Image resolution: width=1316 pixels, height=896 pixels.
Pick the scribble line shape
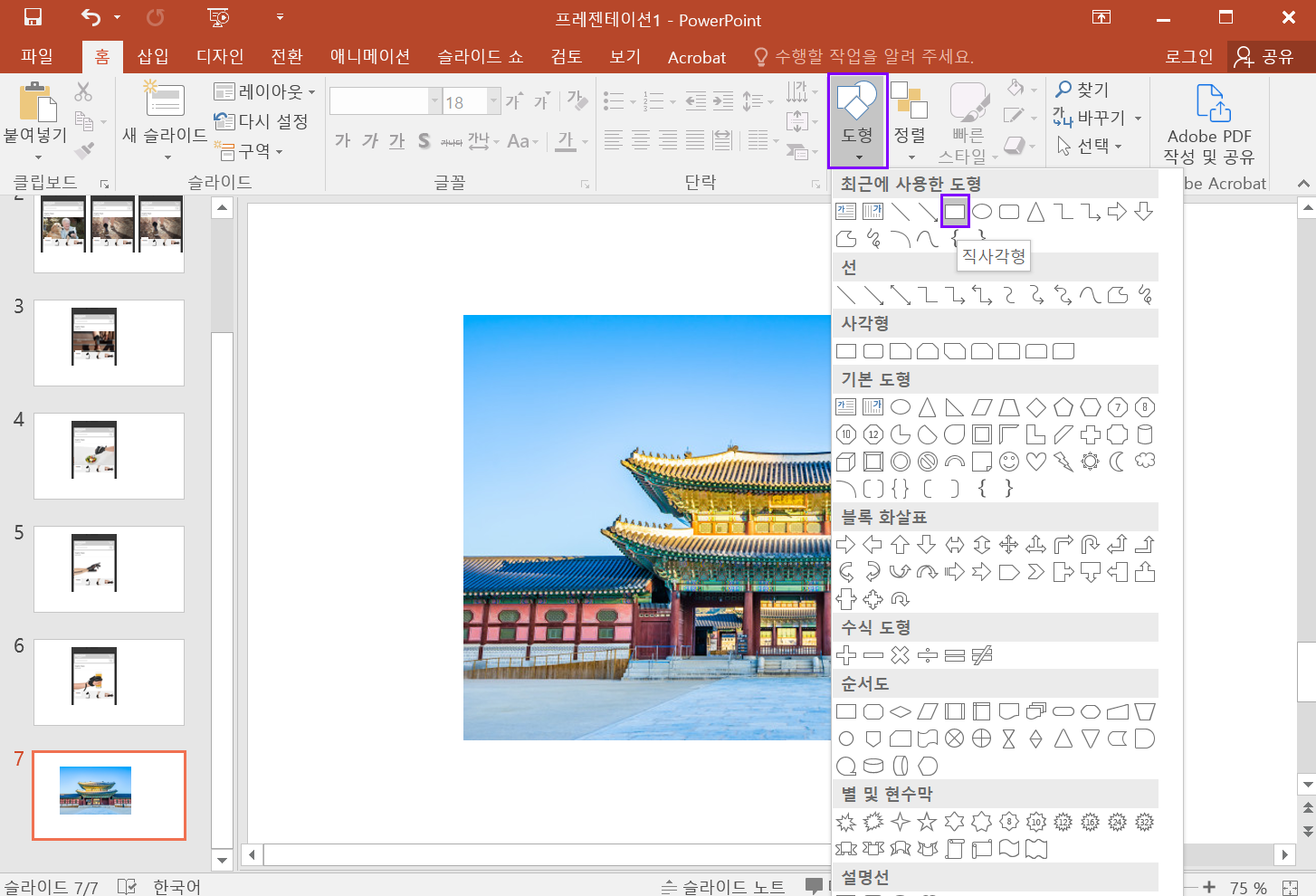(x=1145, y=295)
